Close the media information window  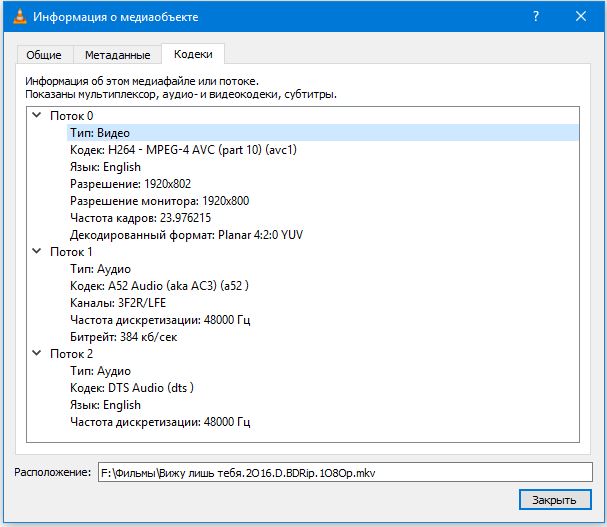581,17
